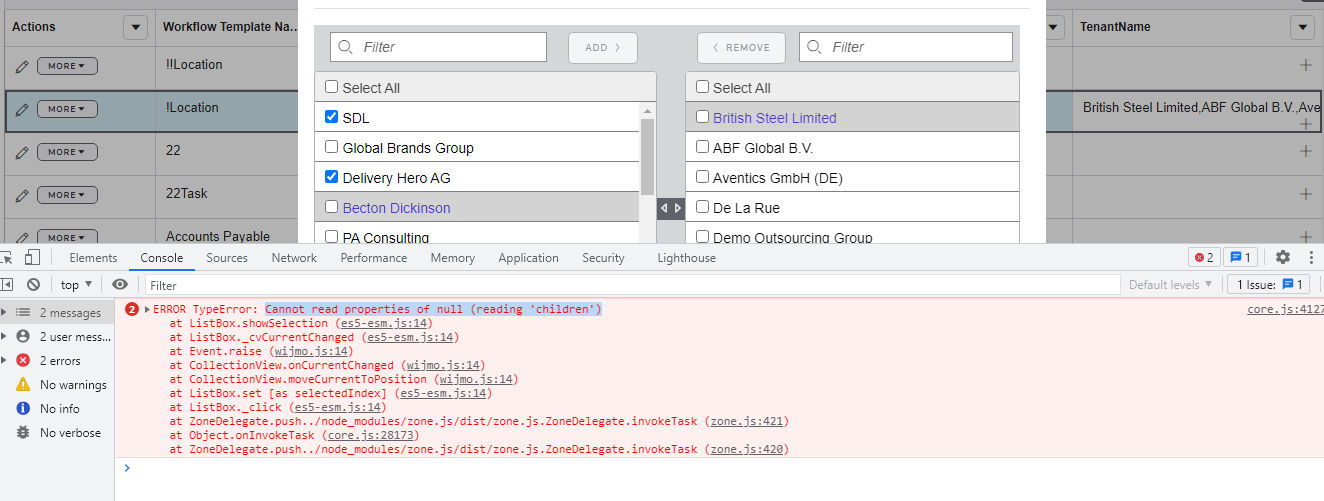Screen dimensions: 1324x501
Task: Click the right list Filter input
Action: click(906, 47)
